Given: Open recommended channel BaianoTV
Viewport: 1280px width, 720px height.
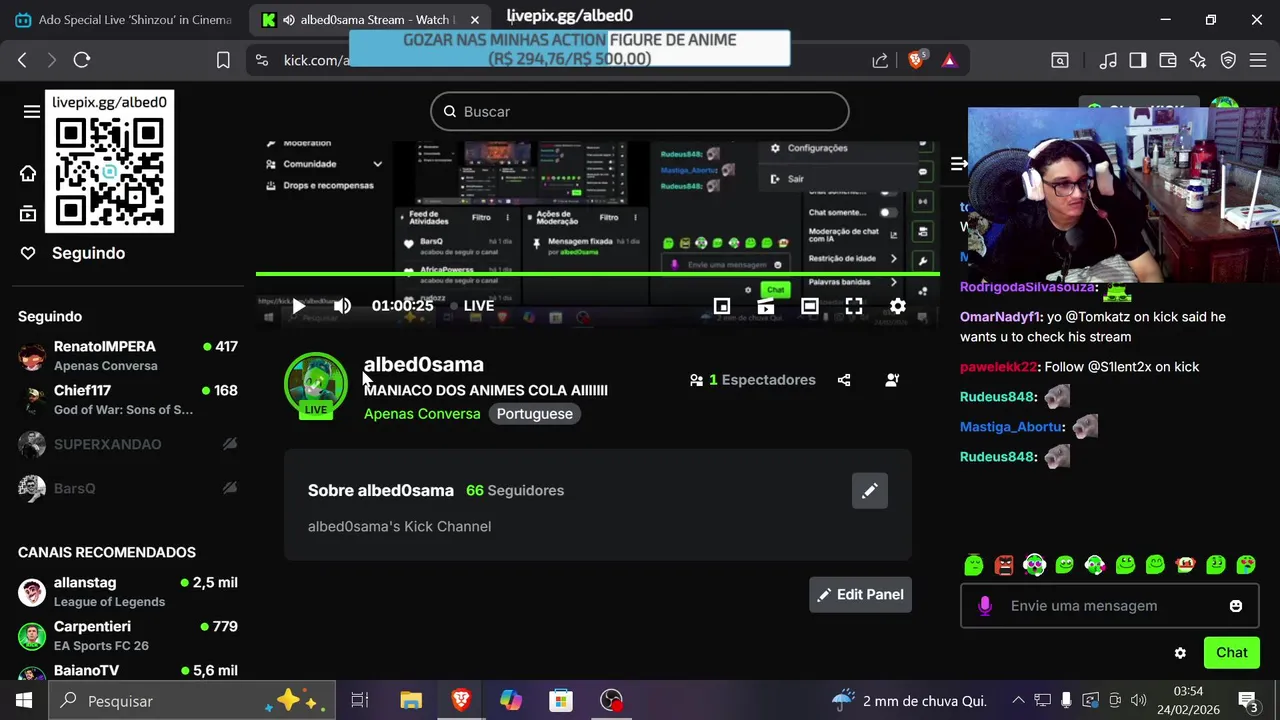Looking at the screenshot, I should [x=128, y=671].
